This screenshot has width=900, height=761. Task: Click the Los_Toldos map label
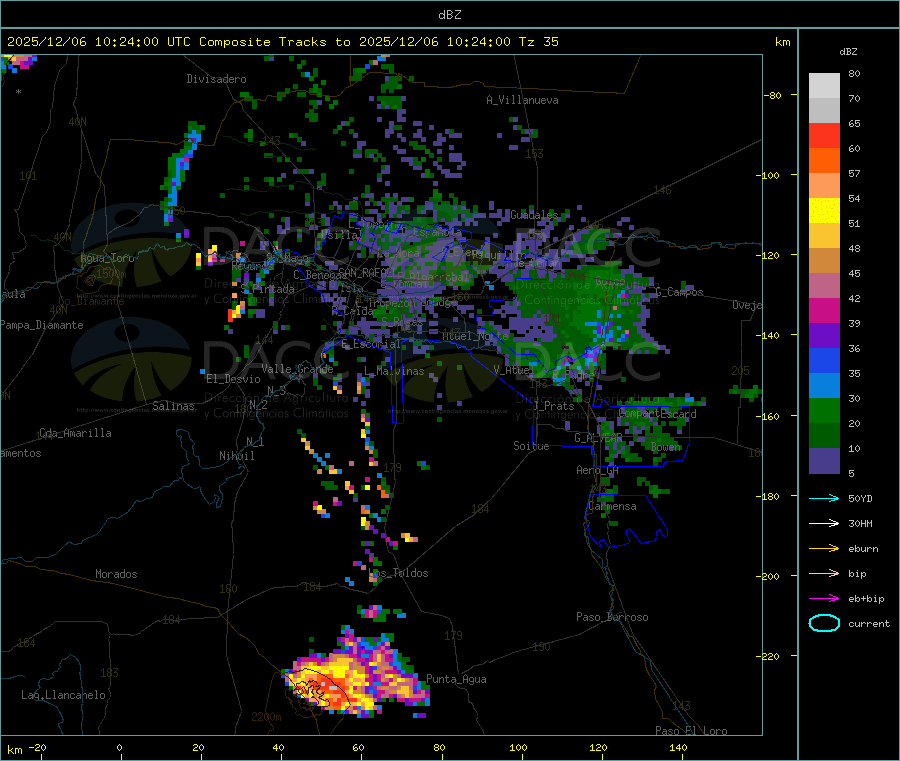[x=398, y=573]
